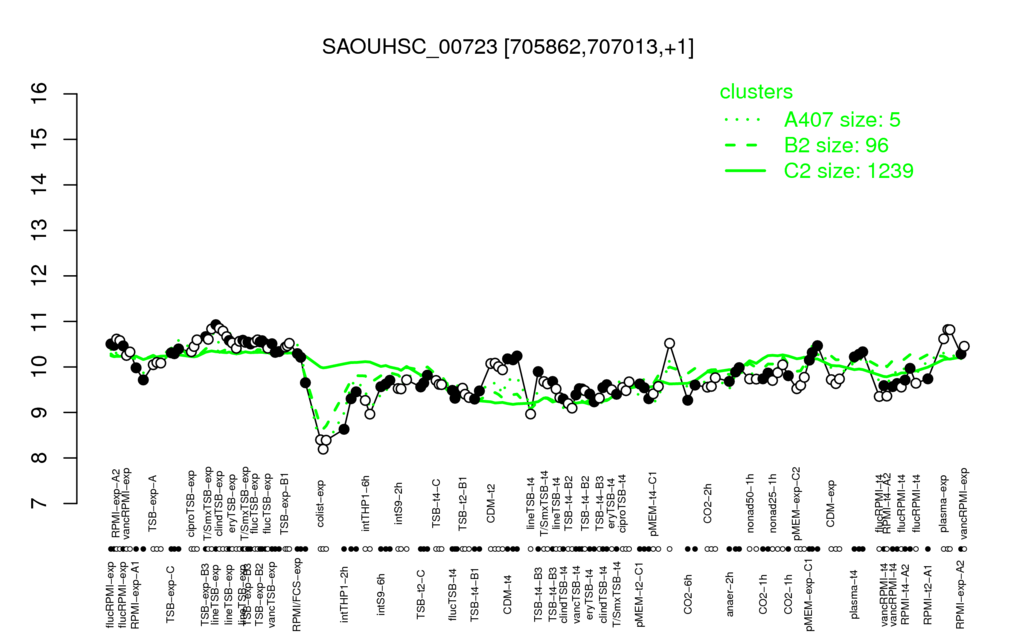Click the 'RPMI/FCS-exp' axis label

[296, 594]
